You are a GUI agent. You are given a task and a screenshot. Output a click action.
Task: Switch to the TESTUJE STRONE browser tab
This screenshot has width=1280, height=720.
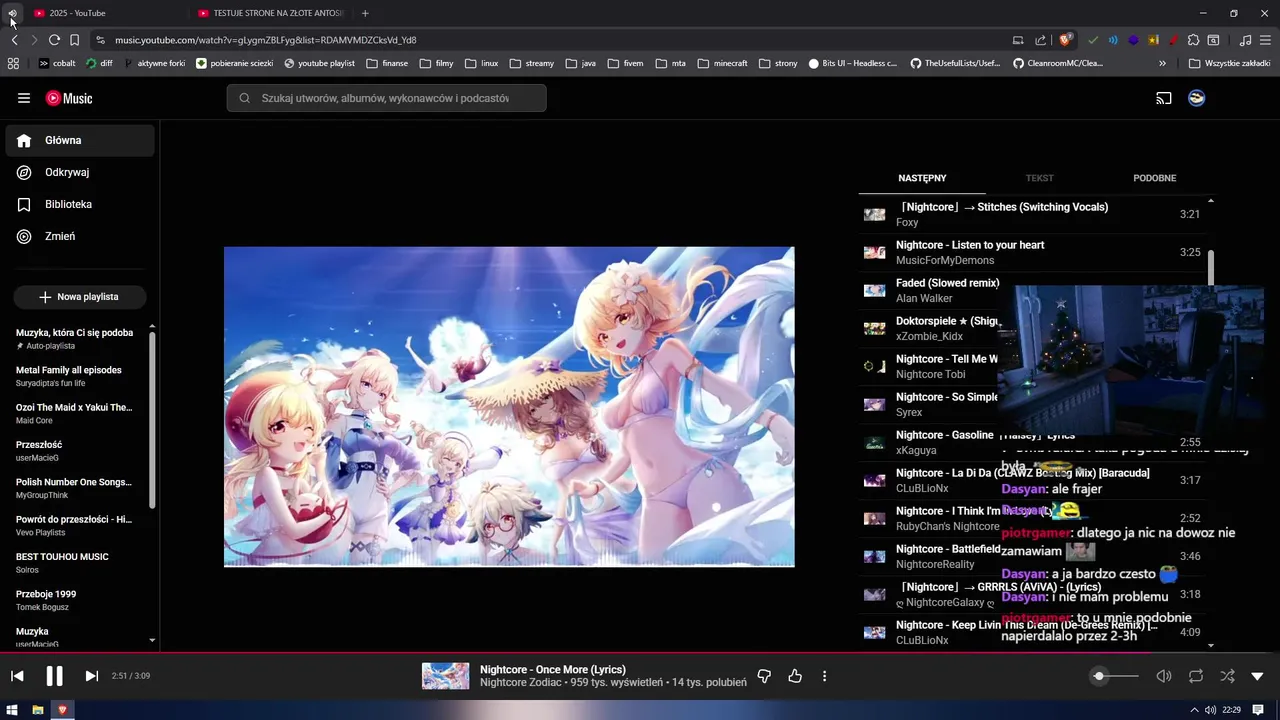pos(270,13)
